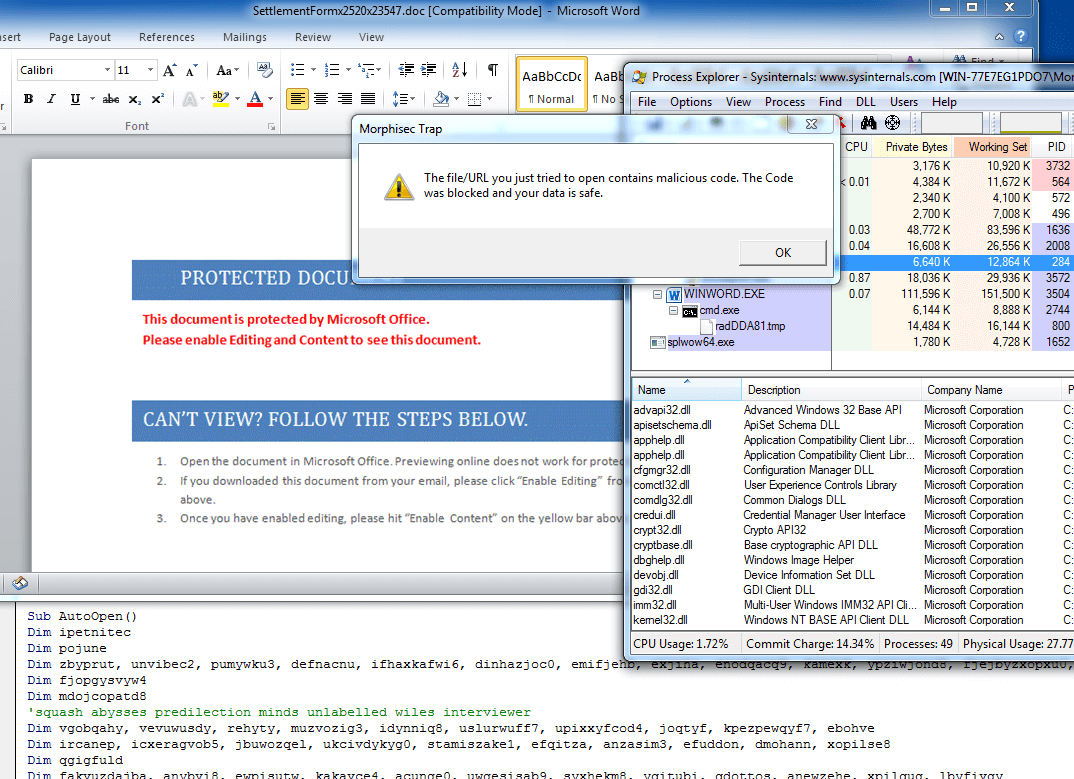Apply paragraph shading with paint bucket
Screen dimensions: 1074x779
coord(441,99)
